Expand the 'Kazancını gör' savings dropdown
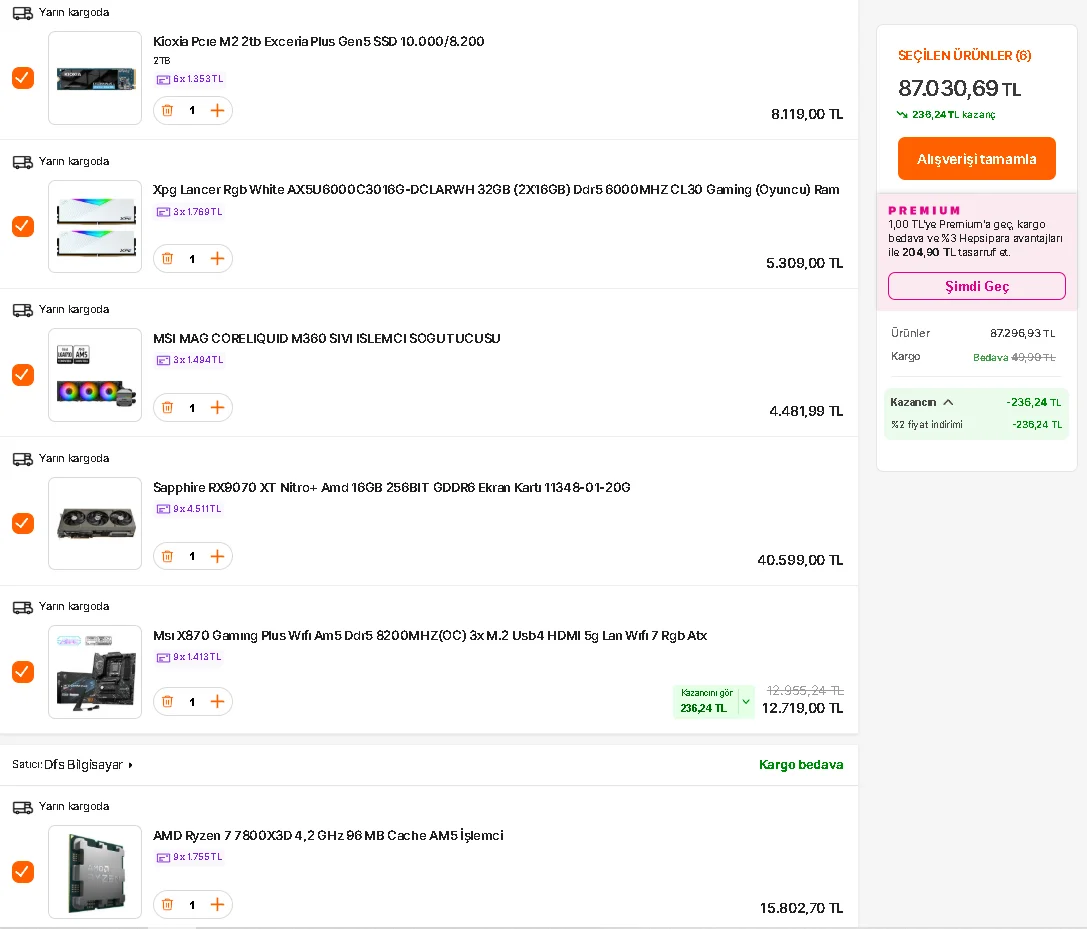 point(745,701)
